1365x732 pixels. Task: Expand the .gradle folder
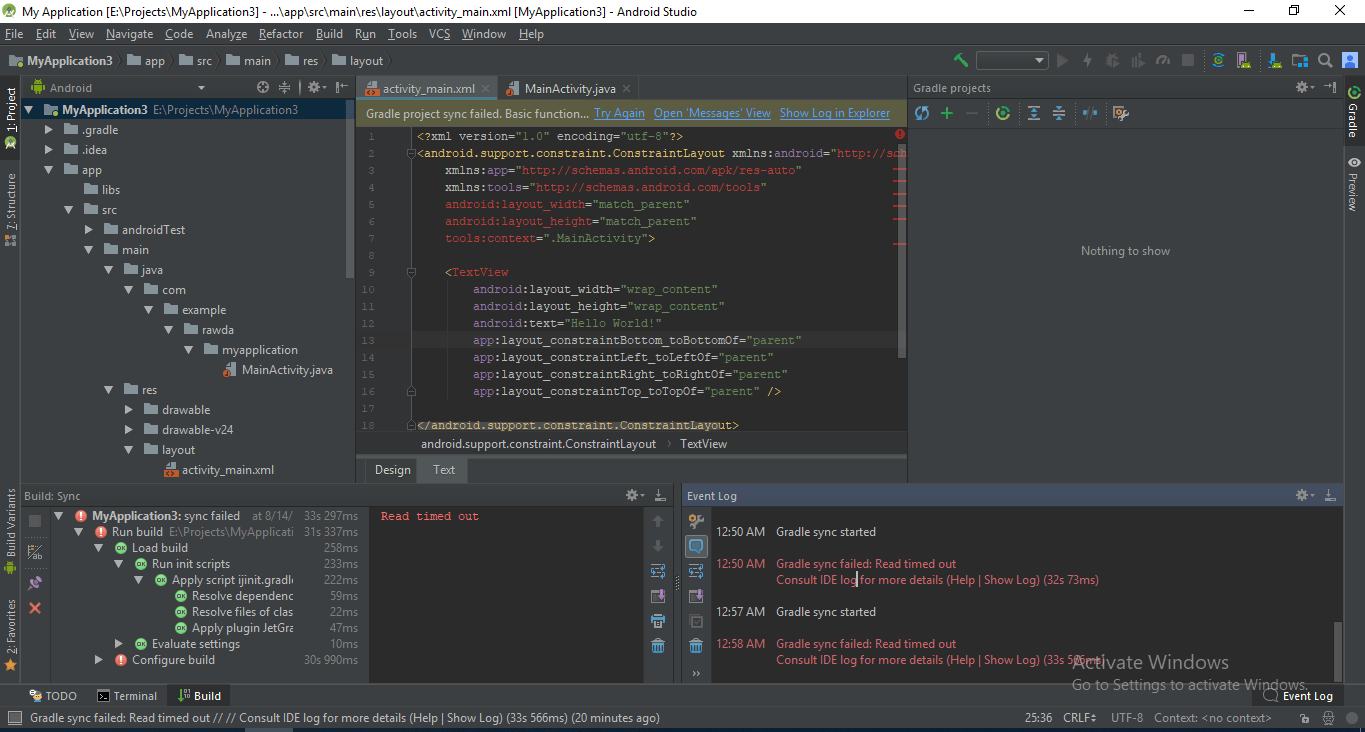[x=49, y=130]
